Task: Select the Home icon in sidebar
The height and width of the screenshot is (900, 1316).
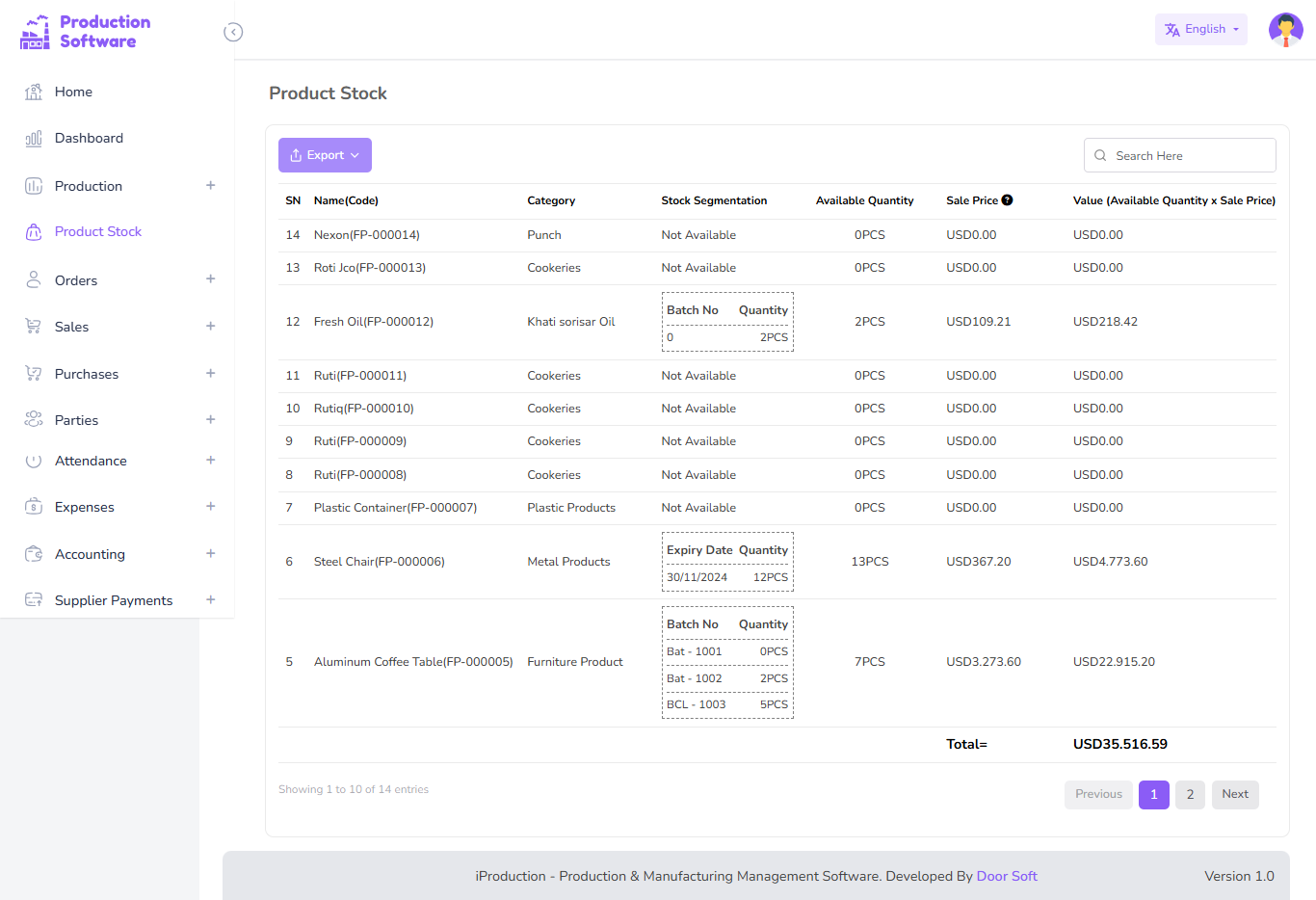Action: (34, 92)
